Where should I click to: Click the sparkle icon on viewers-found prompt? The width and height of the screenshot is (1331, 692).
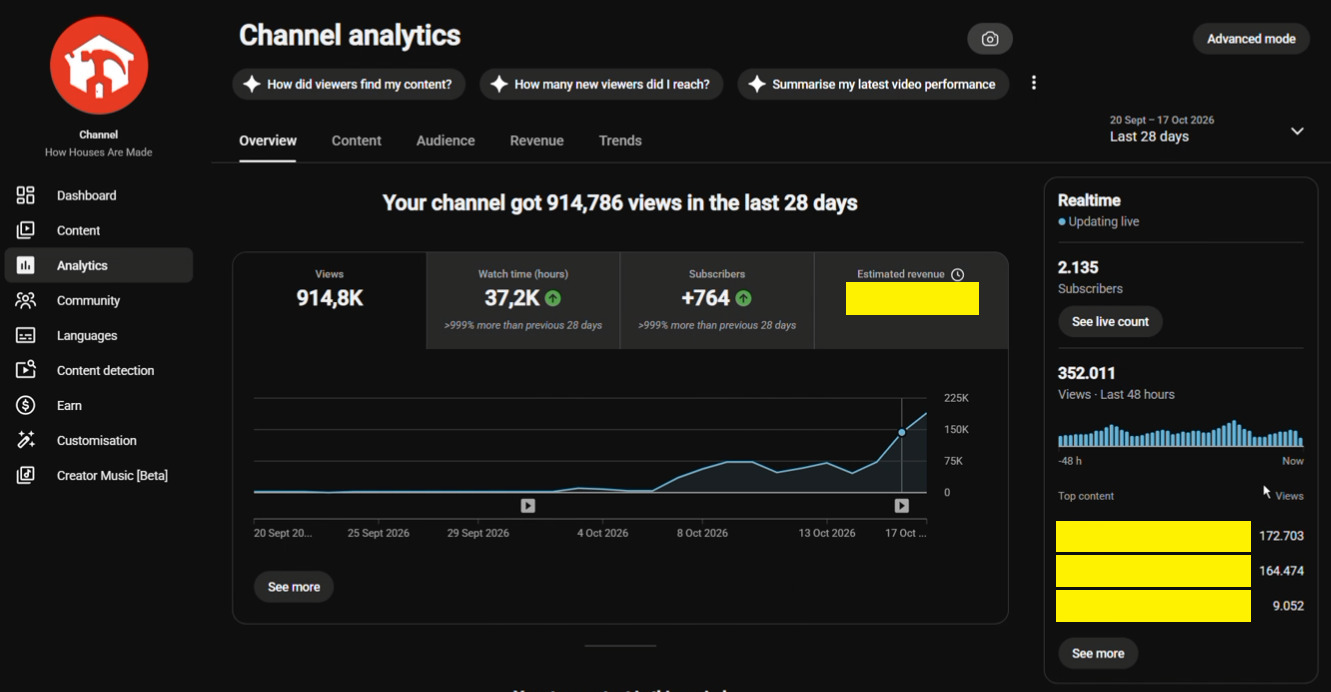tap(252, 84)
